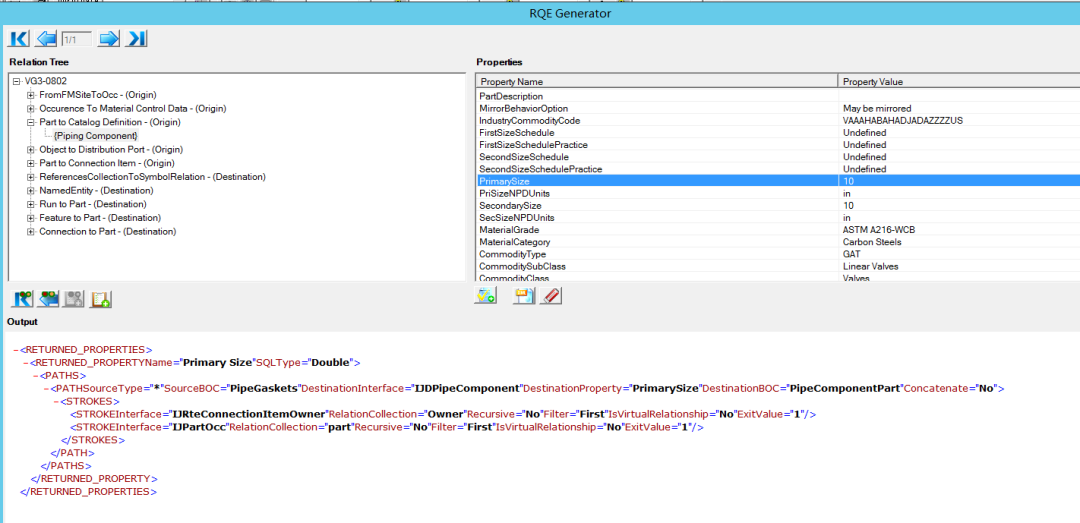Image resolution: width=1080 pixels, height=523 pixels.
Task: Click the Carbon Steels value cell
Action: 959,242
